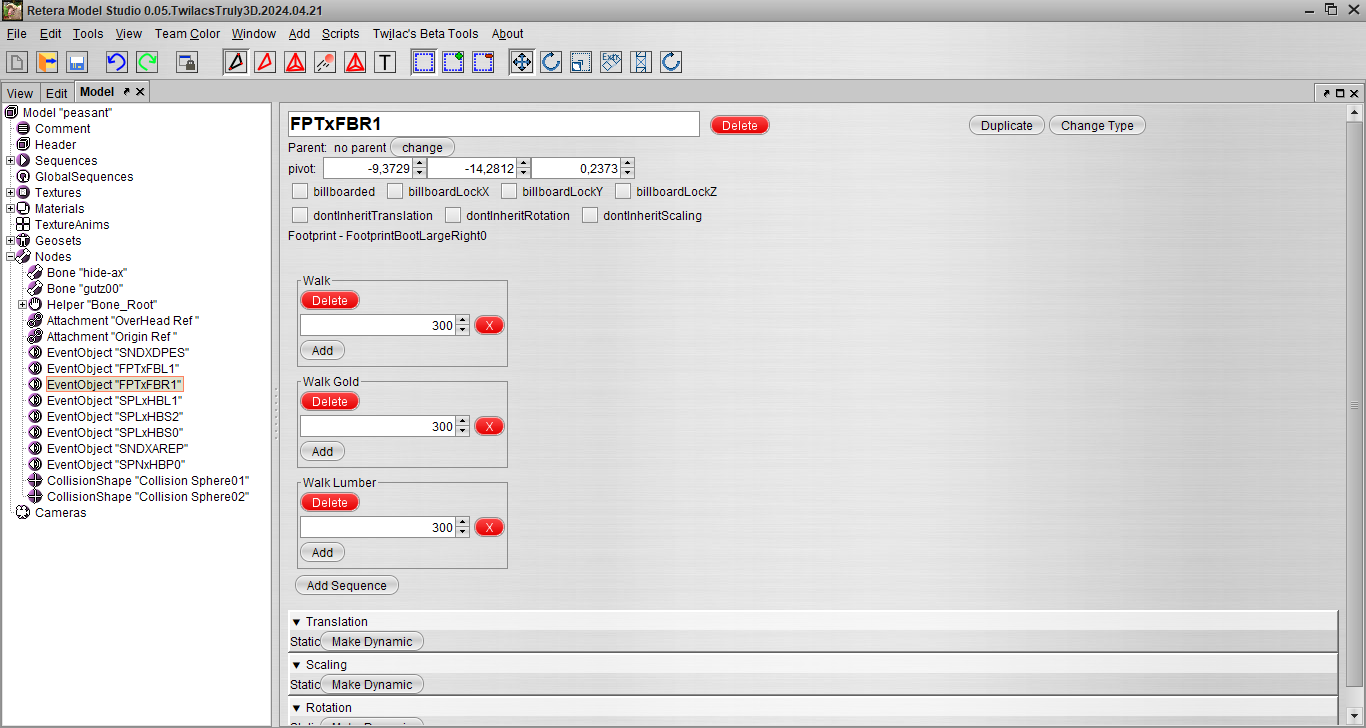Expand the Sequences tree node

tap(10, 161)
